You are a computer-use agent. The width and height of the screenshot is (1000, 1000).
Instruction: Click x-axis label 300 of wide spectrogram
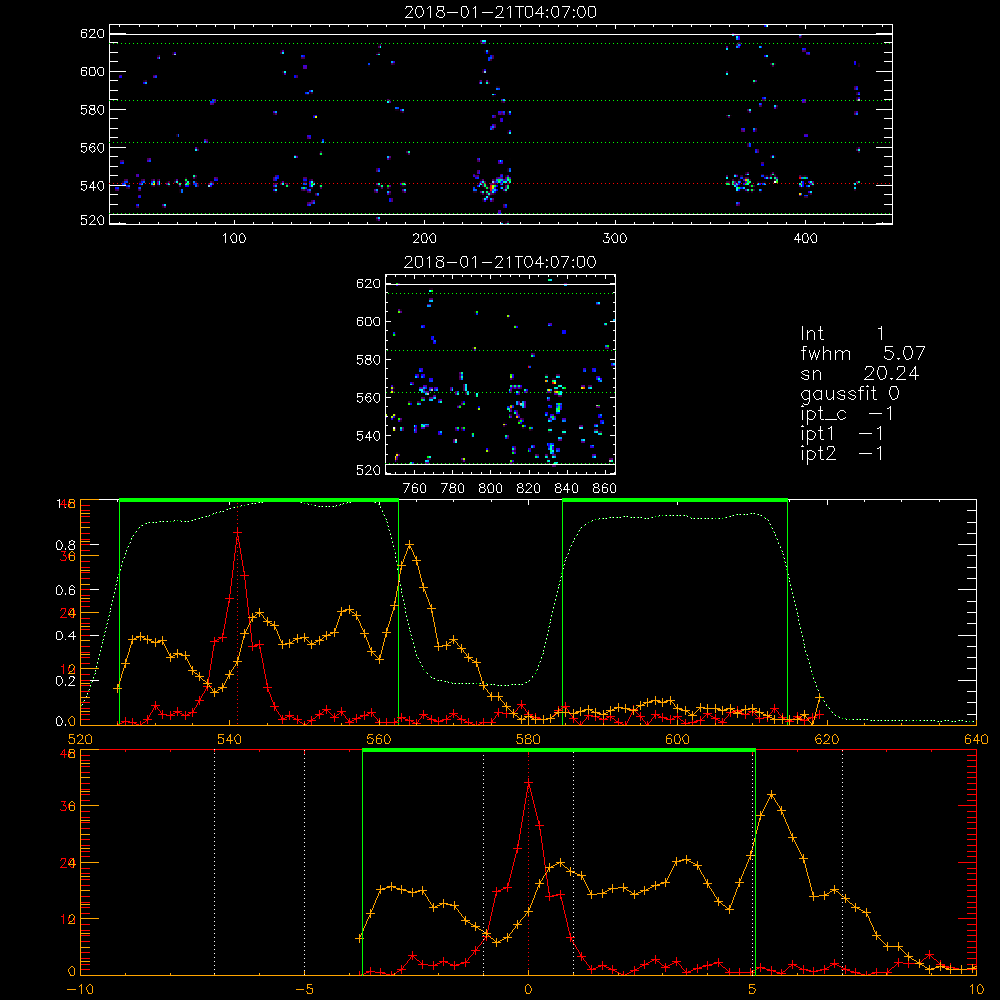coord(615,239)
